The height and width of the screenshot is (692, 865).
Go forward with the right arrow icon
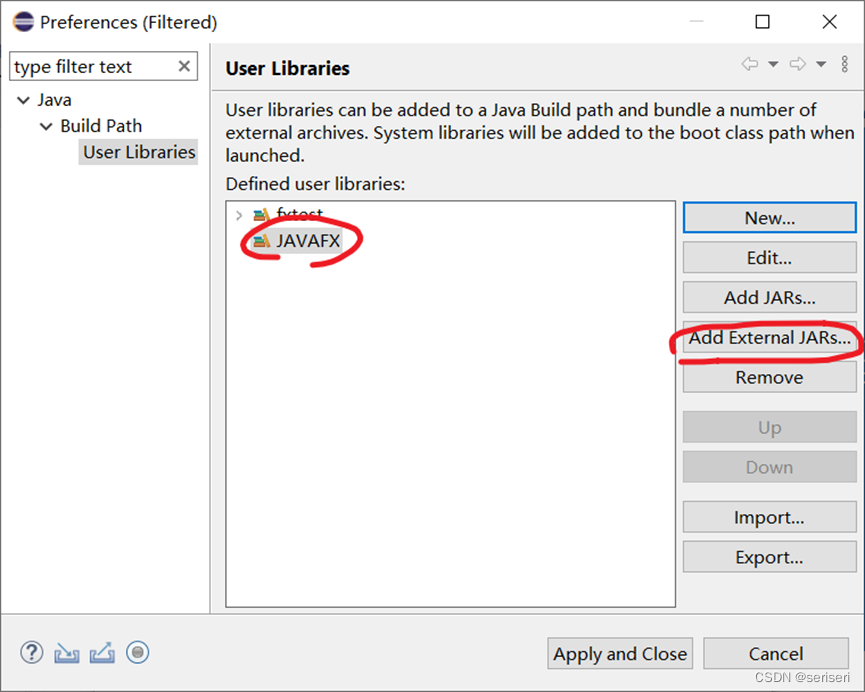(798, 64)
